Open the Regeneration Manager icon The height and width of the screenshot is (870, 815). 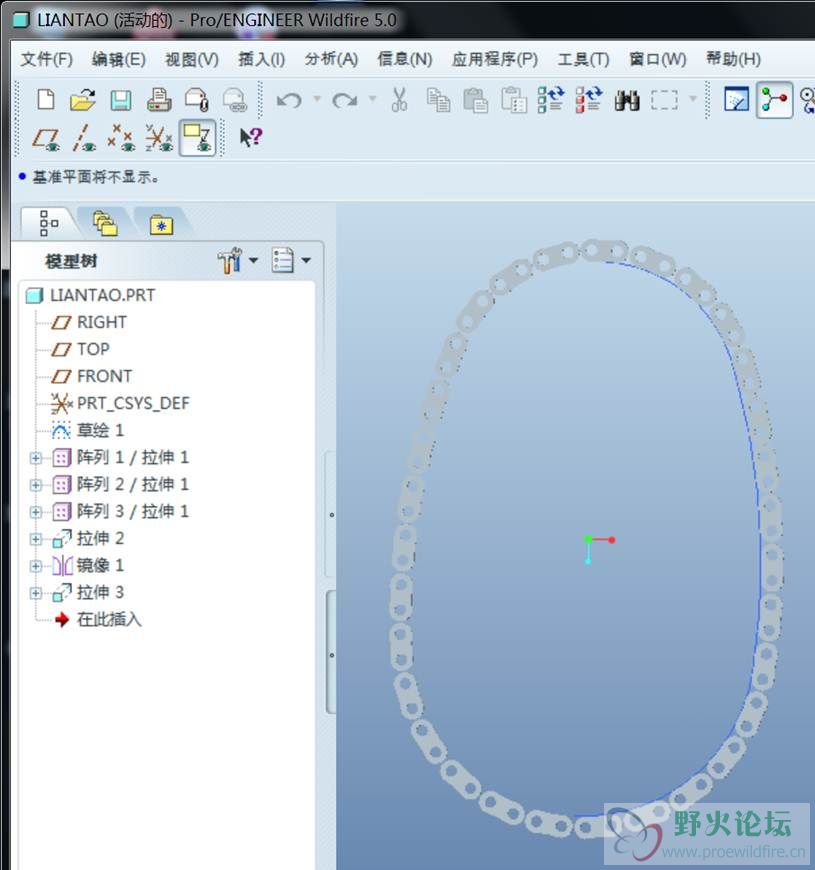[589, 100]
